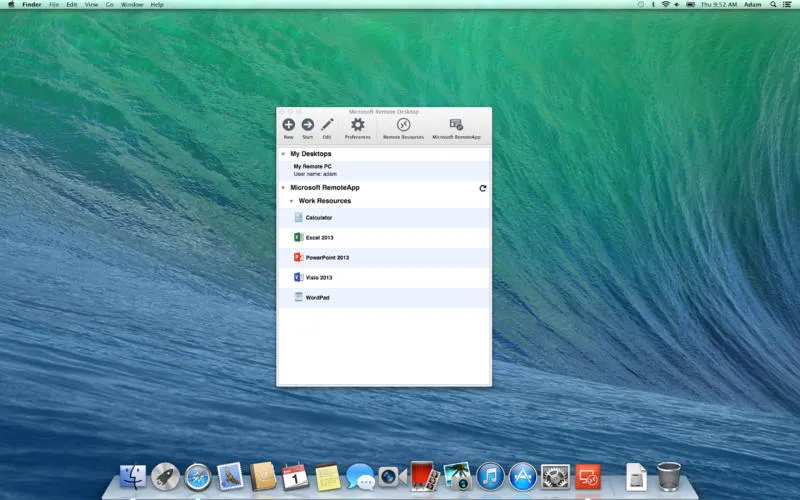Image resolution: width=800 pixels, height=500 pixels.
Task: Open Safari from the Dock
Action: click(x=198, y=477)
